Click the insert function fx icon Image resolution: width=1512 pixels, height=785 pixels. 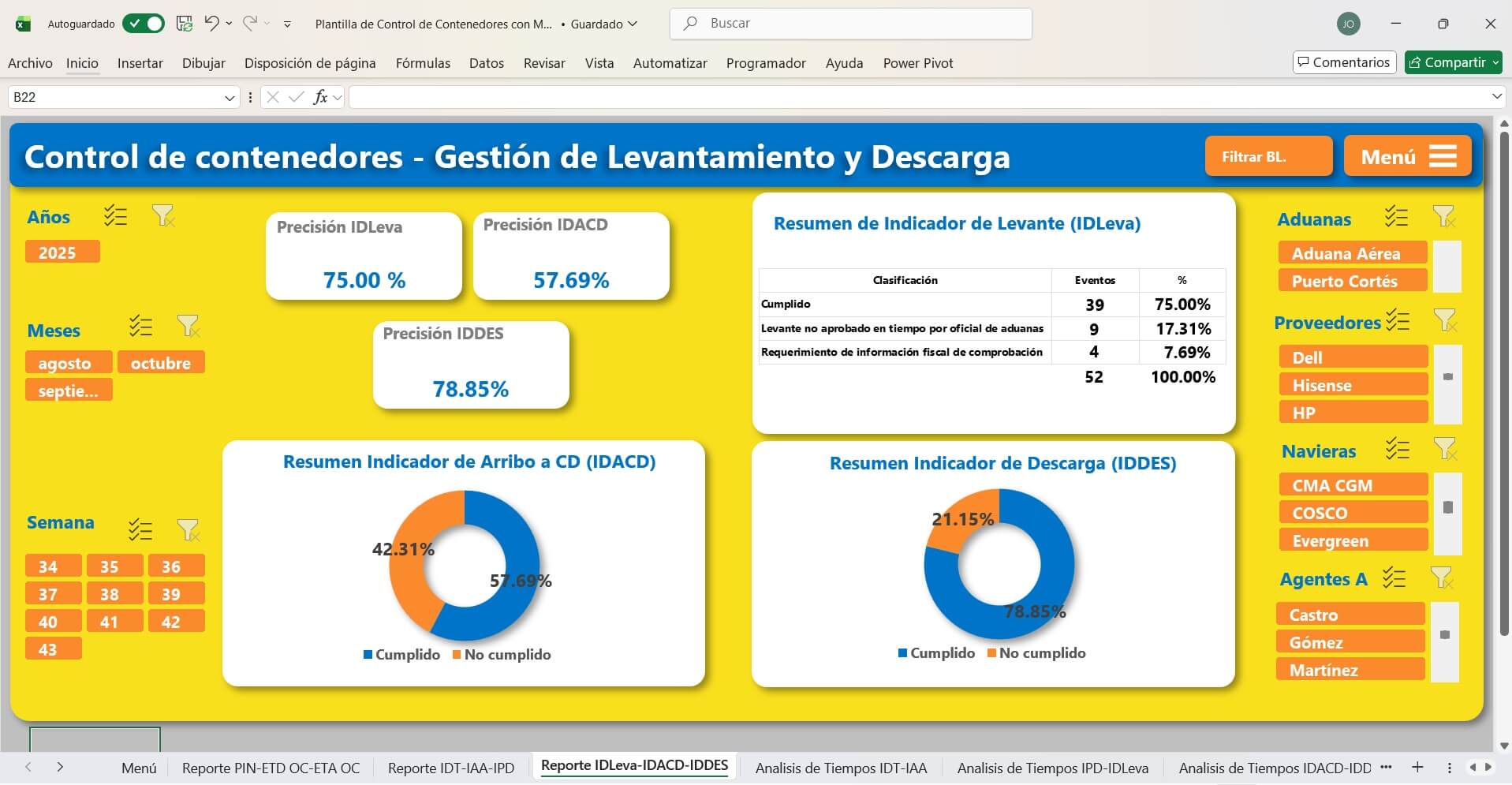(320, 97)
